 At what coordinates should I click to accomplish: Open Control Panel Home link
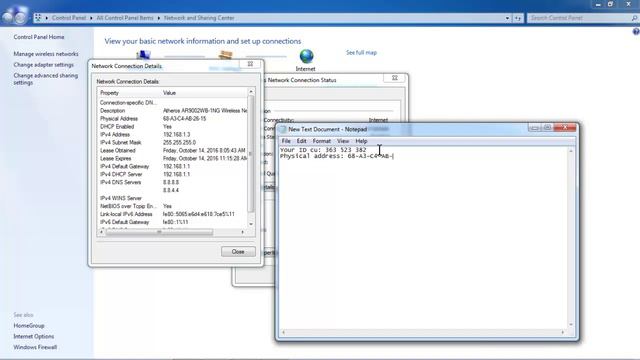pos(39,37)
